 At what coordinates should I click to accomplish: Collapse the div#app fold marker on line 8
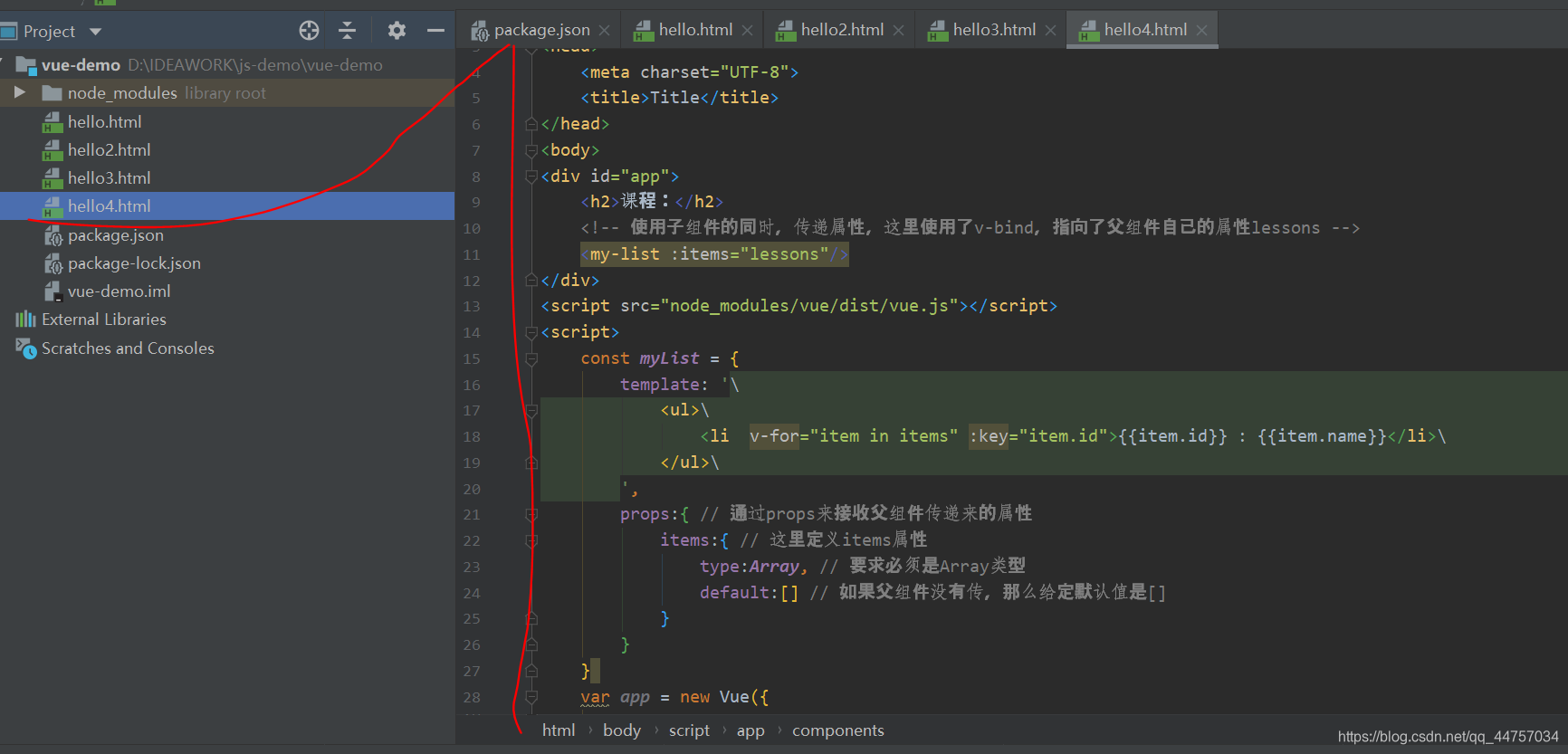coord(531,177)
